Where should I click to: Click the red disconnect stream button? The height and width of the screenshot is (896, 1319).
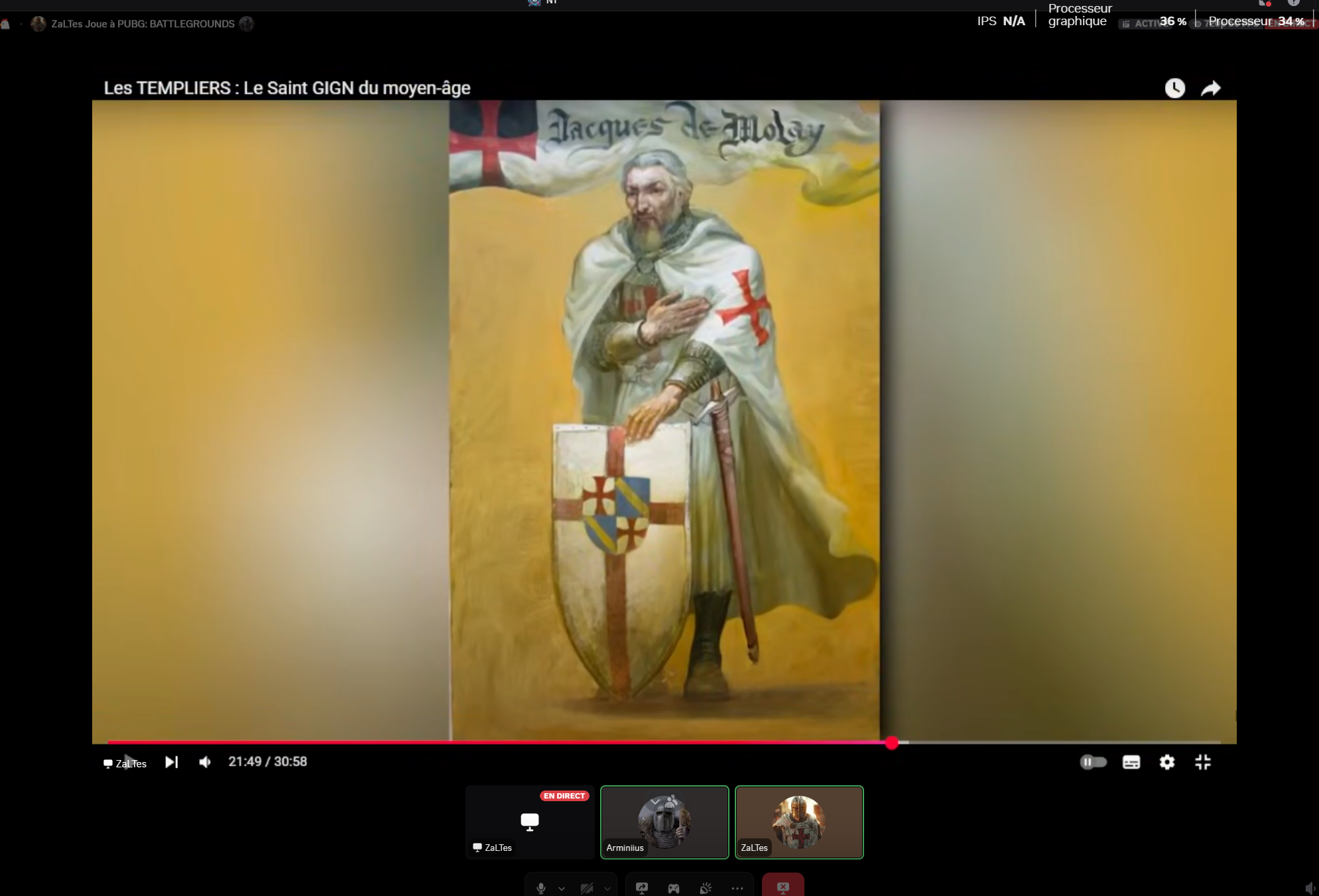click(783, 886)
